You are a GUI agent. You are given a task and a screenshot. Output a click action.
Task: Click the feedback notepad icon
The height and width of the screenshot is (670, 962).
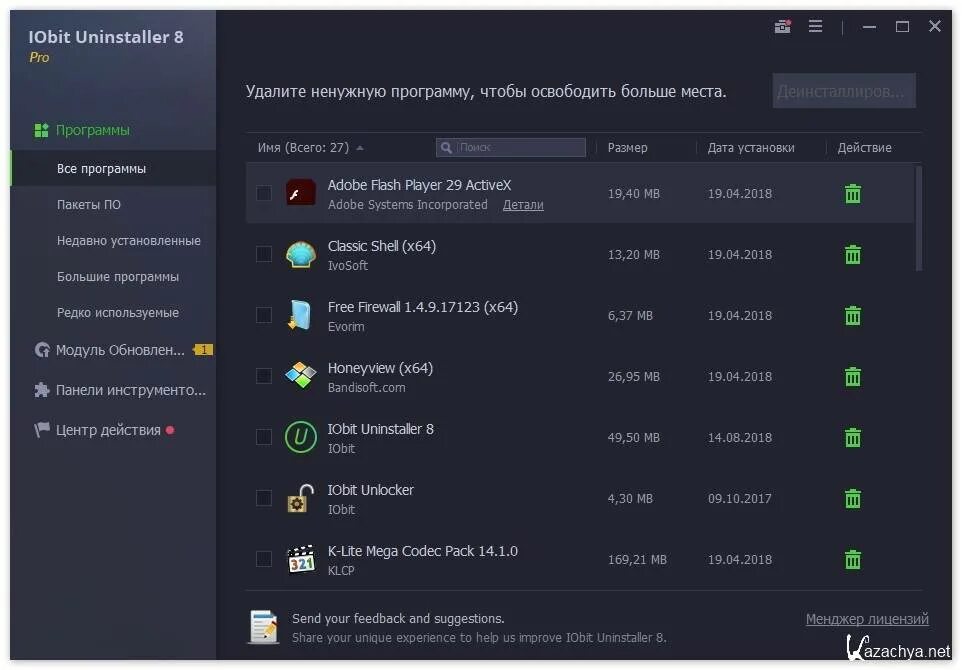(x=264, y=627)
